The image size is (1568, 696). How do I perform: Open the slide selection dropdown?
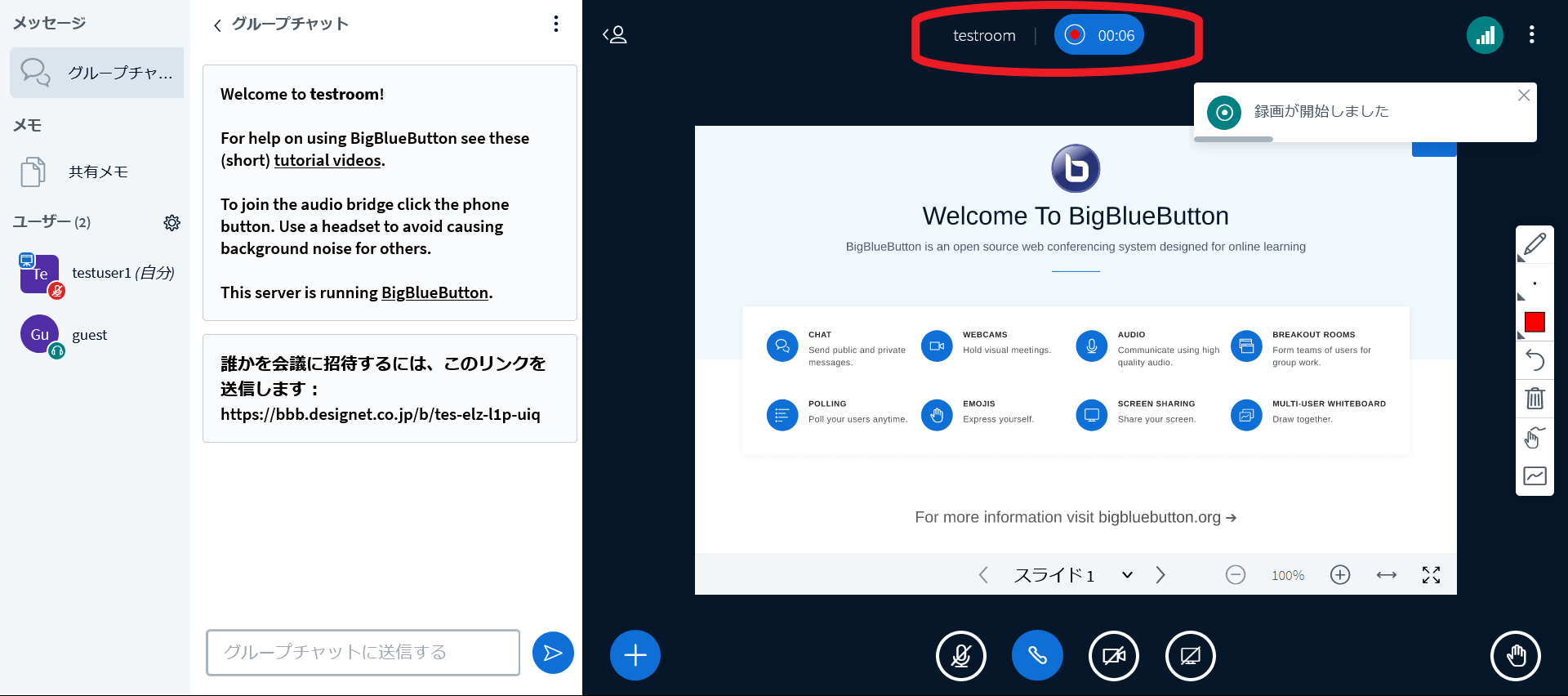pyautogui.click(x=1072, y=575)
